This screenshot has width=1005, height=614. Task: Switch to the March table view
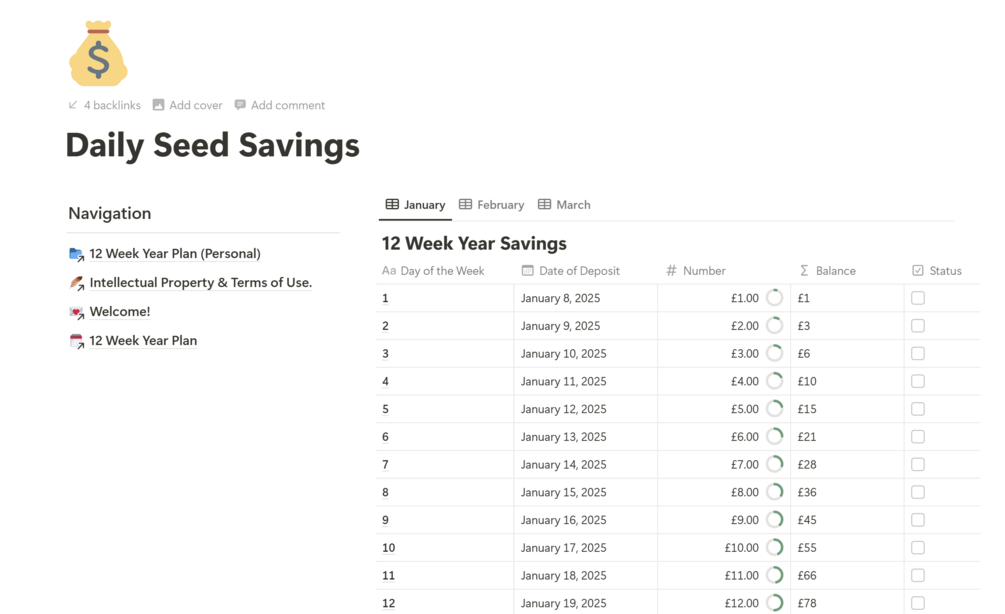click(565, 205)
